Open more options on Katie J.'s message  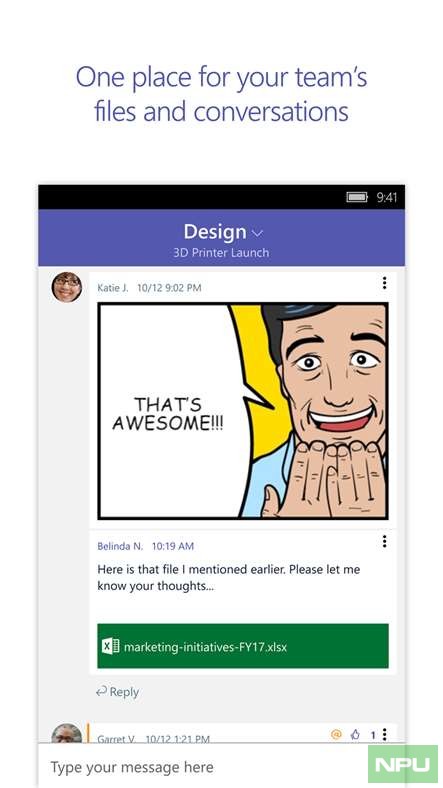point(384,283)
